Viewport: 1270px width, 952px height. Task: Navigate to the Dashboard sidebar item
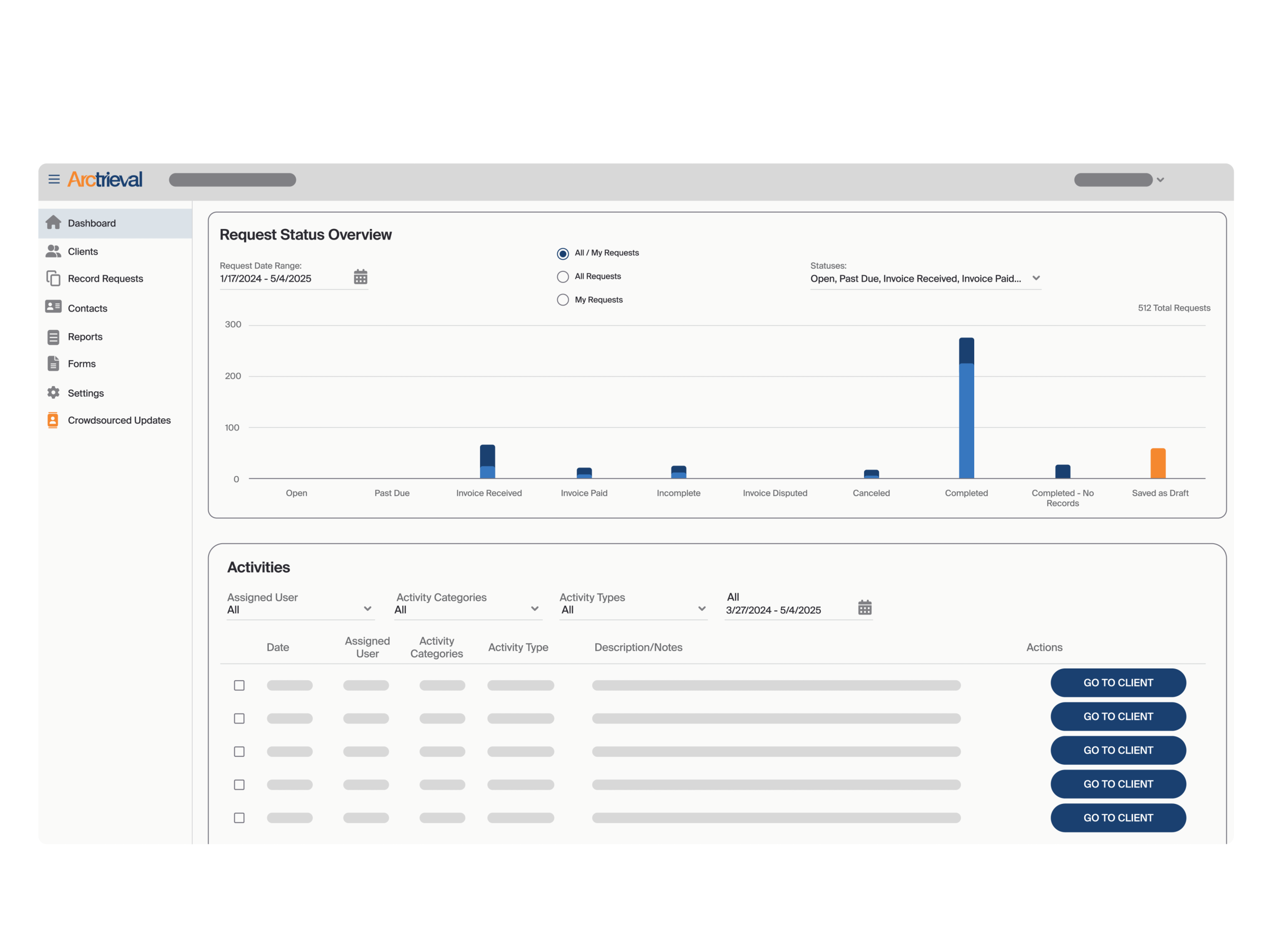pyautogui.click(x=92, y=223)
